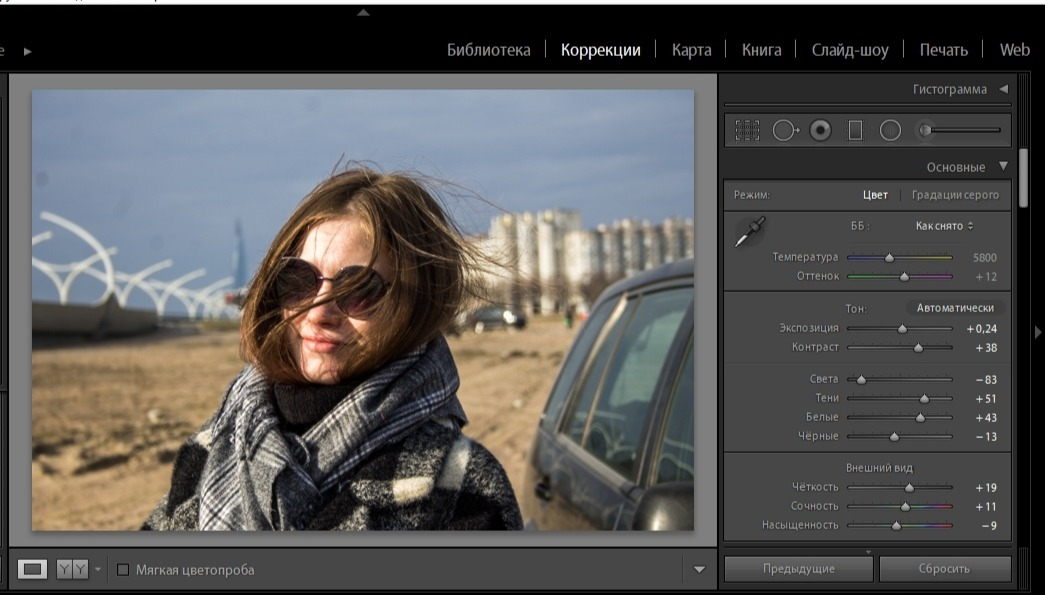The width and height of the screenshot is (1045, 595).
Task: Open the Как снято white balance dropdown
Action: click(x=944, y=226)
